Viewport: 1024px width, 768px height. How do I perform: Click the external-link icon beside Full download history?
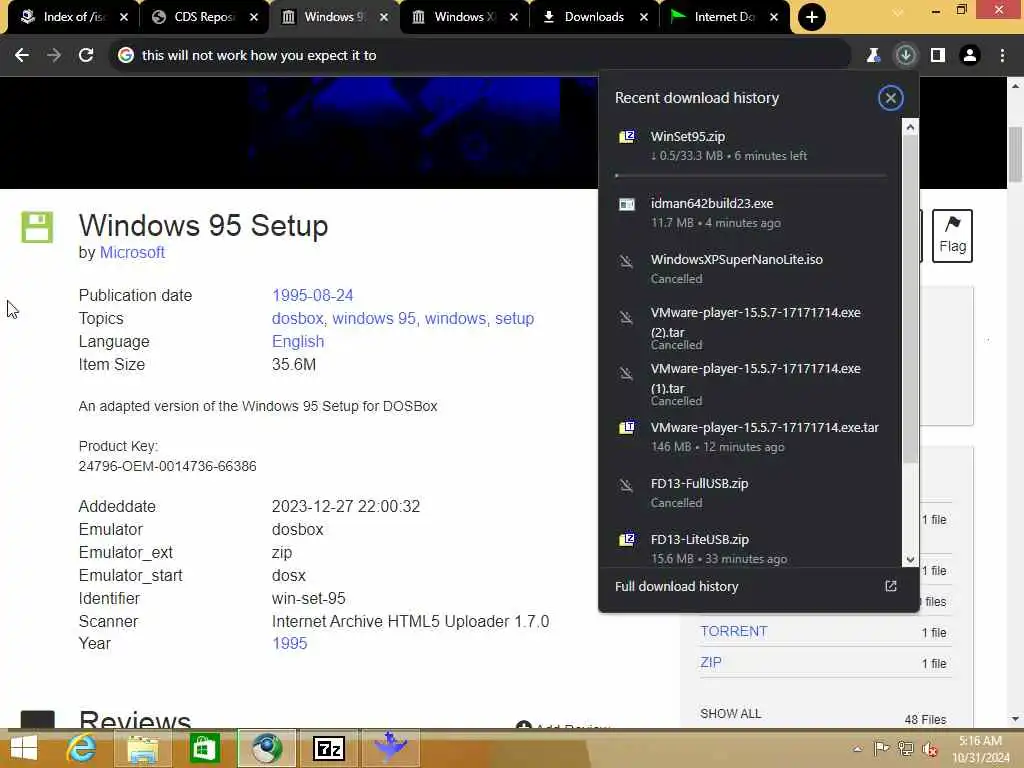pos(890,586)
